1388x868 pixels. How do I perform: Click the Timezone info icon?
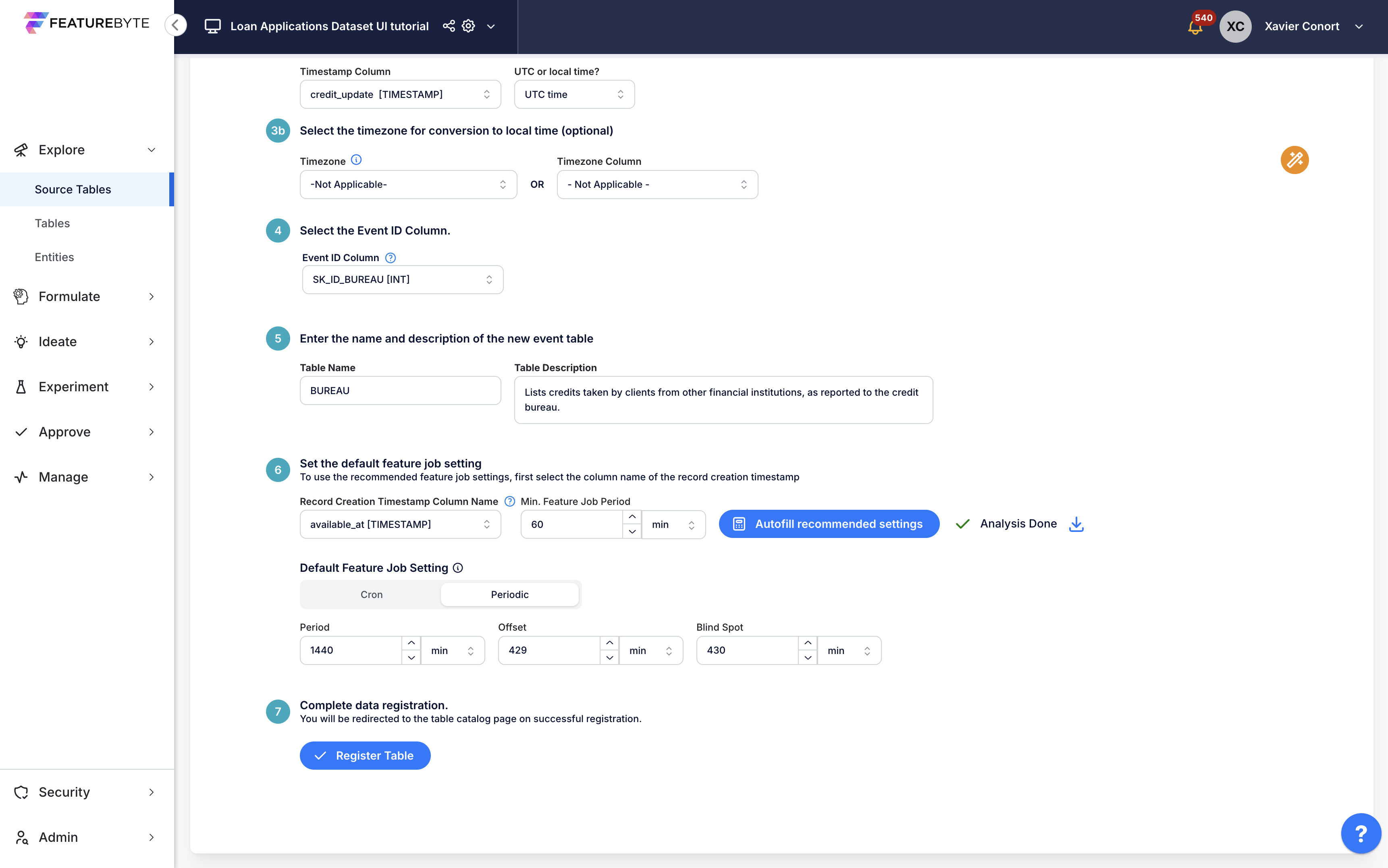click(x=356, y=160)
